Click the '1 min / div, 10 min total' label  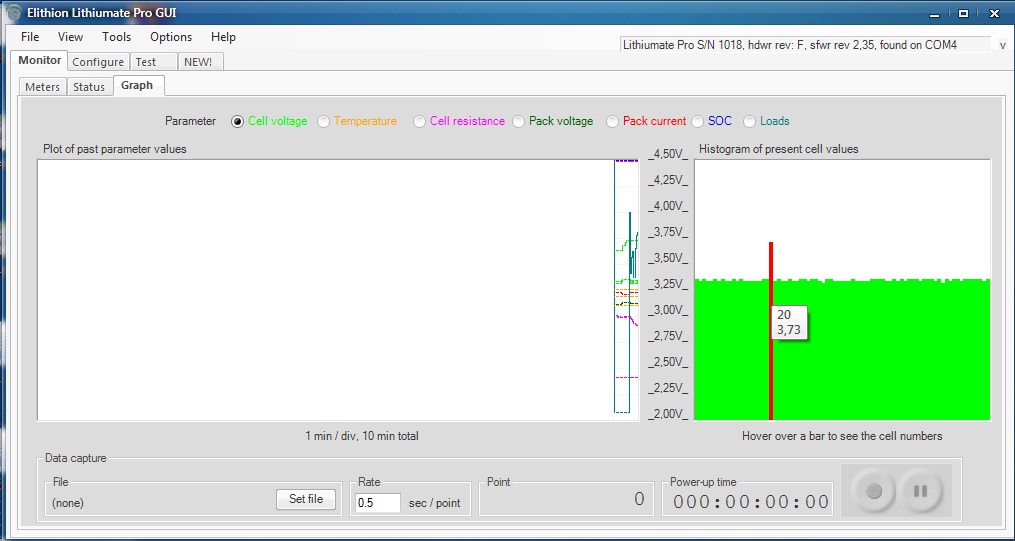pos(362,436)
